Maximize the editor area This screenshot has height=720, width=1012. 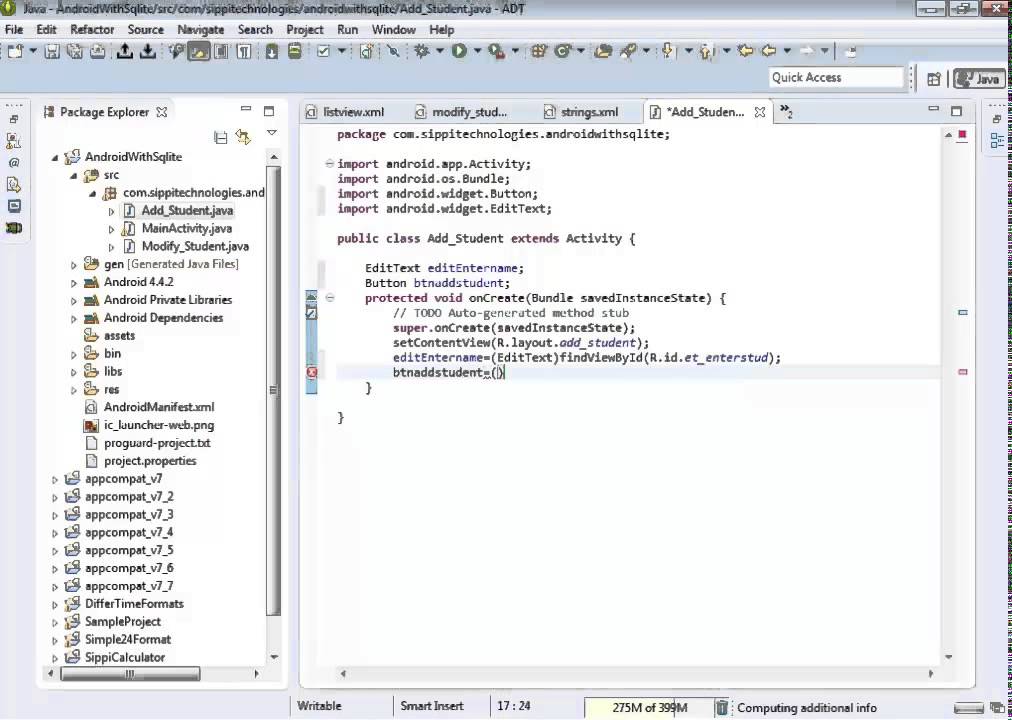(956, 111)
